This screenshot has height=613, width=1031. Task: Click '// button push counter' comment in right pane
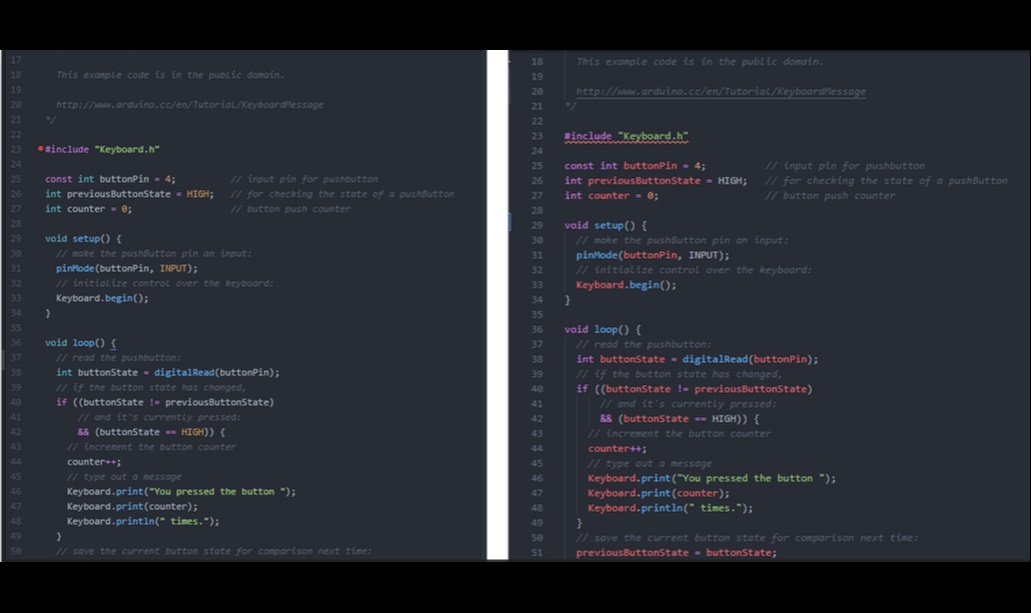click(830, 195)
